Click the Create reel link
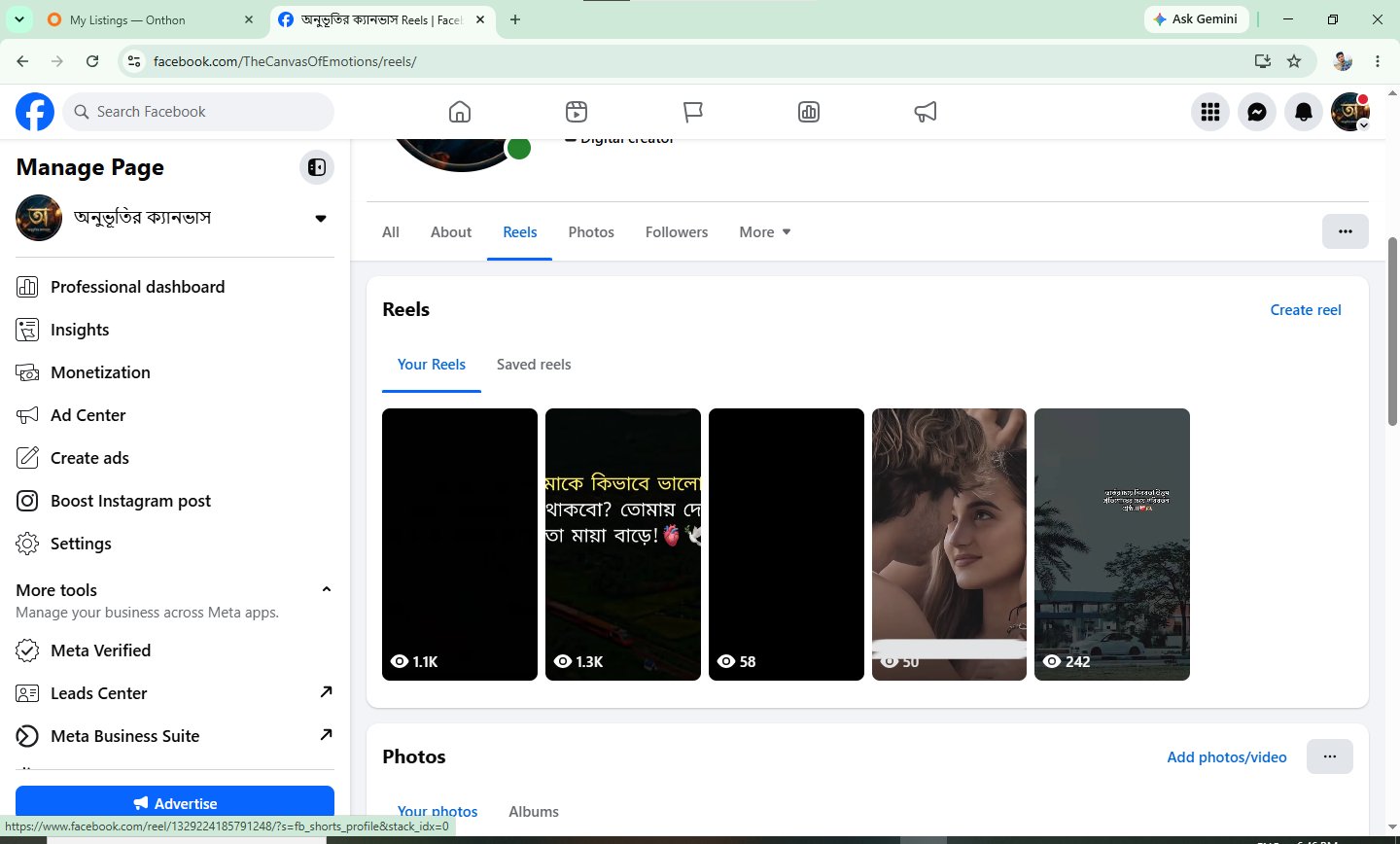Screen dimensions: 1400x844 tap(1306, 310)
